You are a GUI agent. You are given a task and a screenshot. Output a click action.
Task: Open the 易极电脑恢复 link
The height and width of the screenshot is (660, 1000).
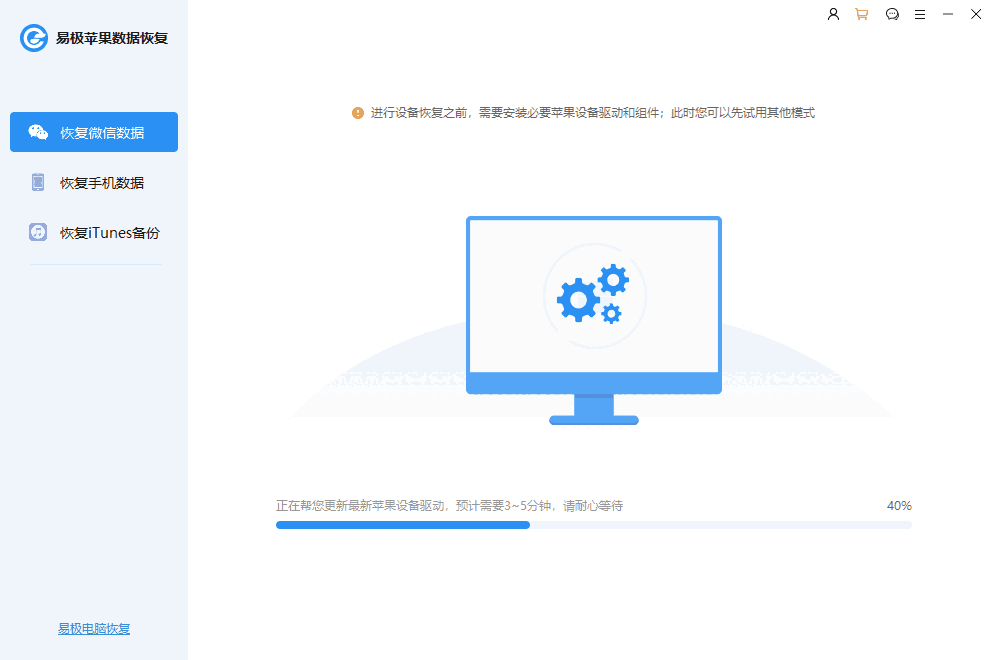(94, 628)
